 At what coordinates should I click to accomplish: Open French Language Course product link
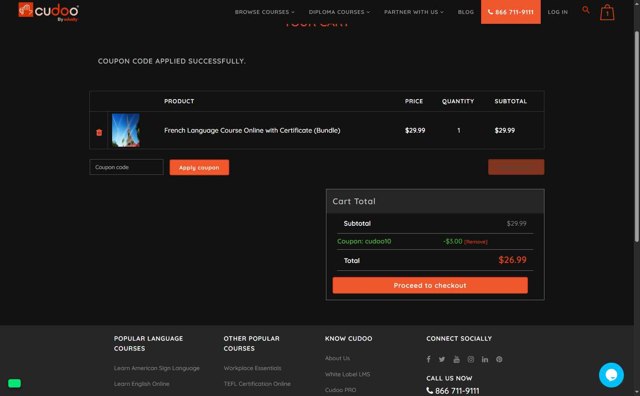252,130
